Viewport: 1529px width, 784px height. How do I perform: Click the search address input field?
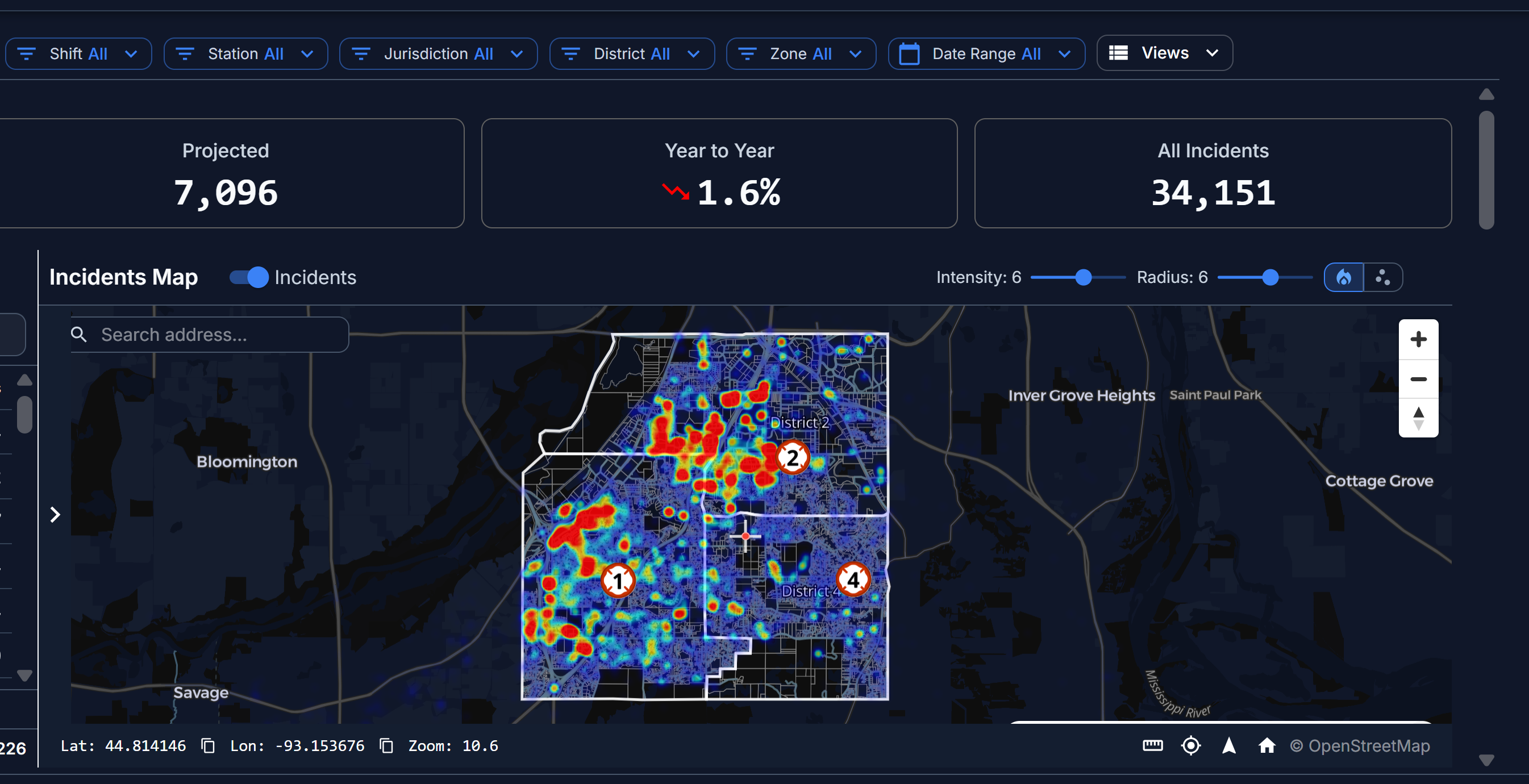(x=209, y=334)
